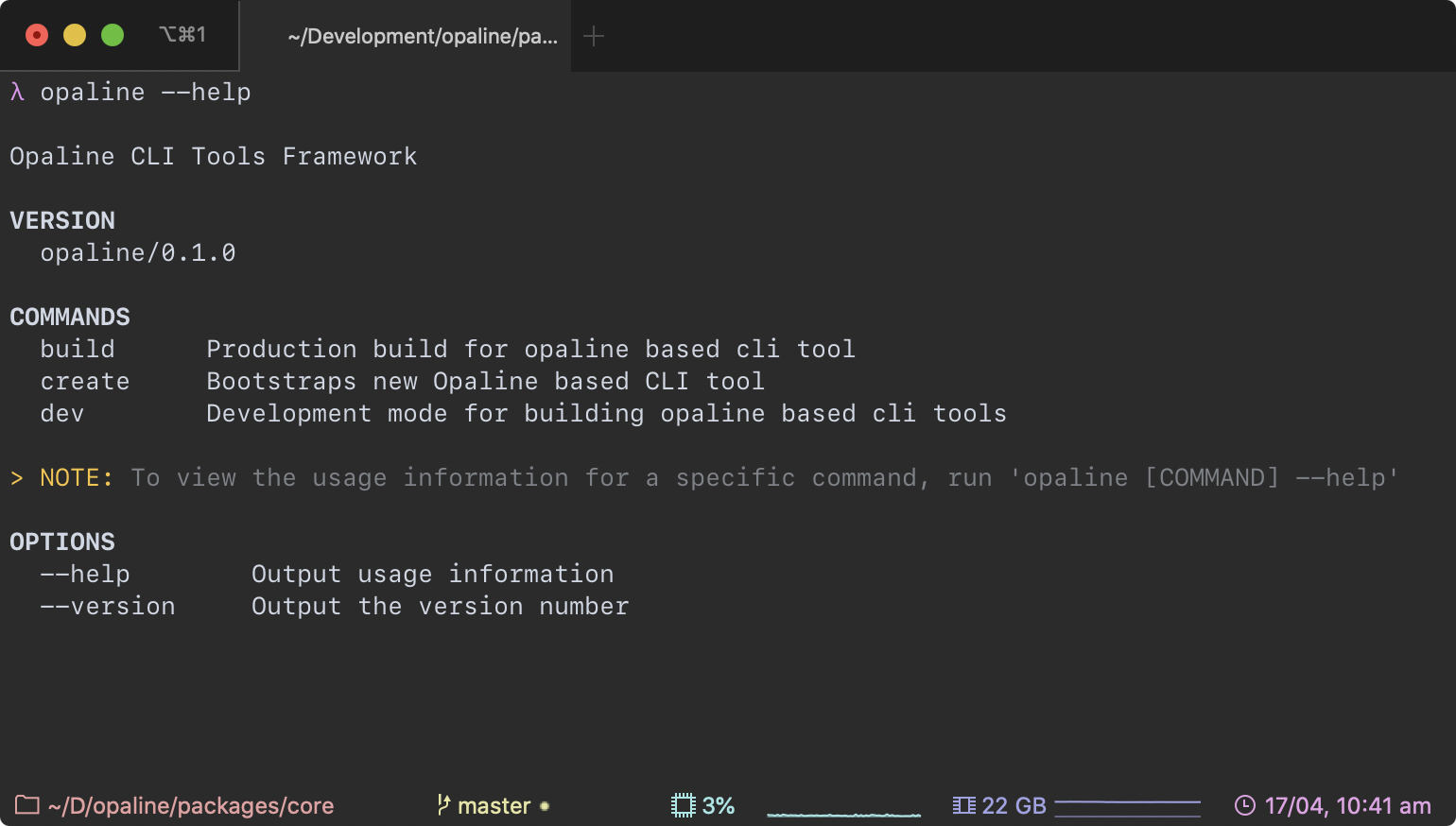The width and height of the screenshot is (1456, 826).
Task: Click the git status dot after master
Action: [545, 806]
